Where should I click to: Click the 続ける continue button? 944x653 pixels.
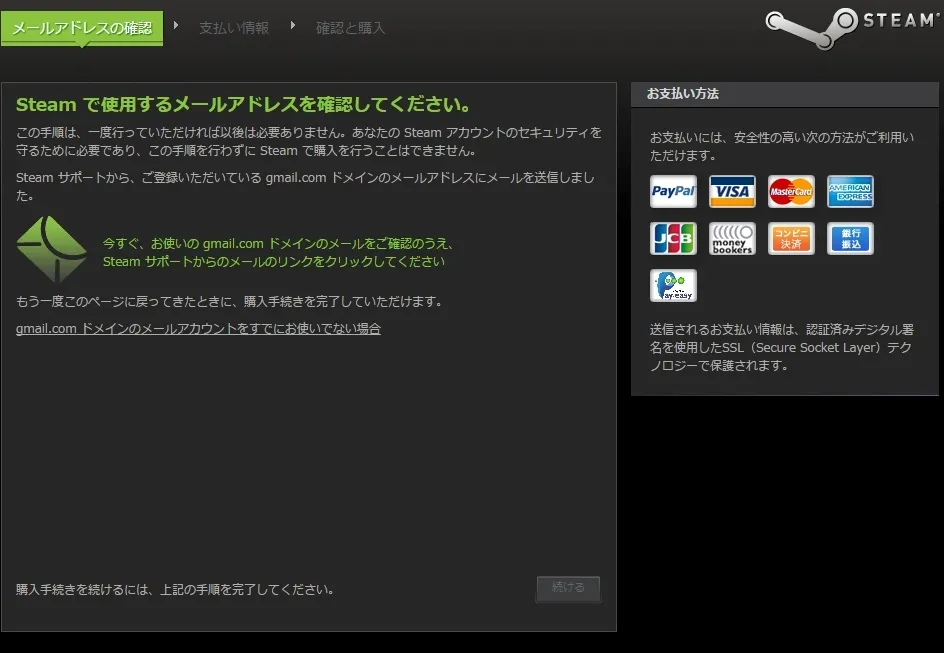[568, 588]
